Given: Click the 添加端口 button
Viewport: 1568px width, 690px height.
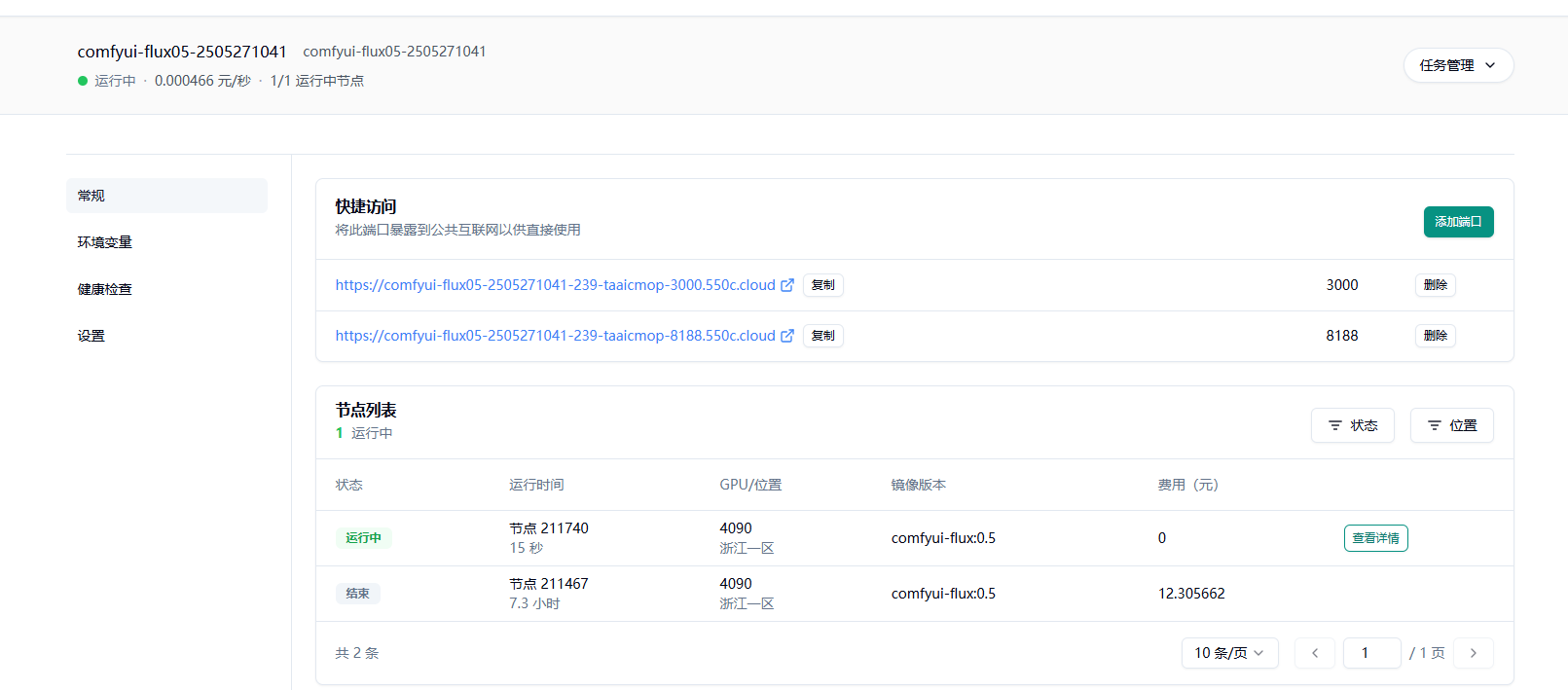Looking at the screenshot, I should [1457, 222].
